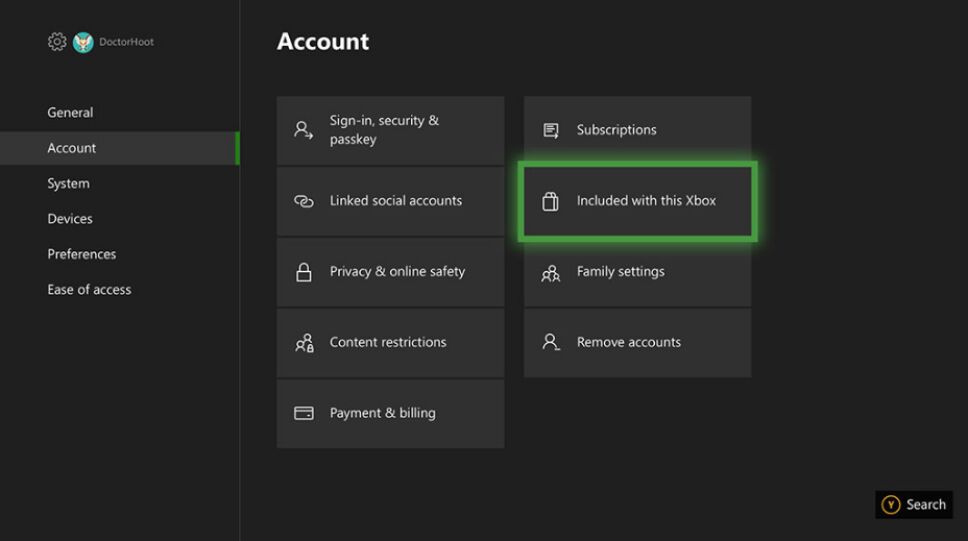Click the content restrictions people-lock icon
Viewport: 968px width, 541px height.
click(304, 343)
